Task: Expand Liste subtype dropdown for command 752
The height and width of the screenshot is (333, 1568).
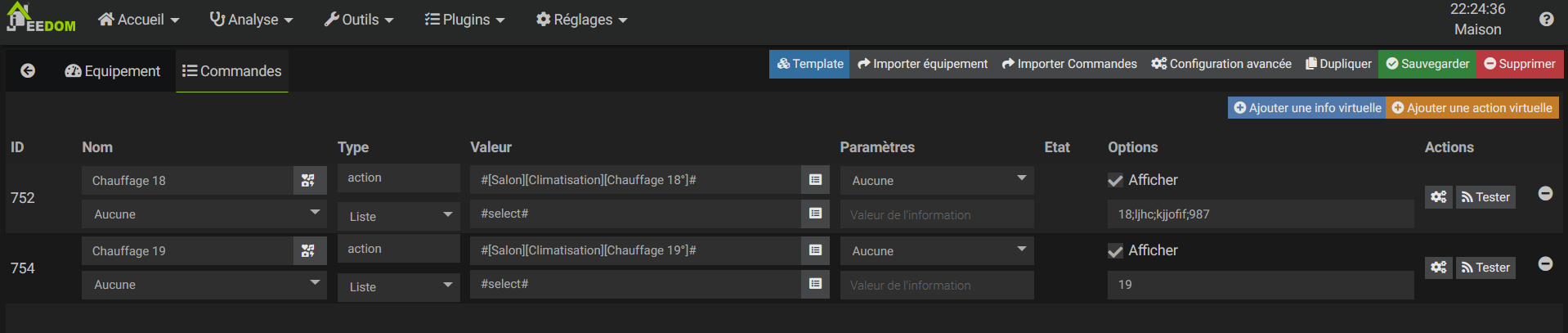Action: click(x=399, y=216)
